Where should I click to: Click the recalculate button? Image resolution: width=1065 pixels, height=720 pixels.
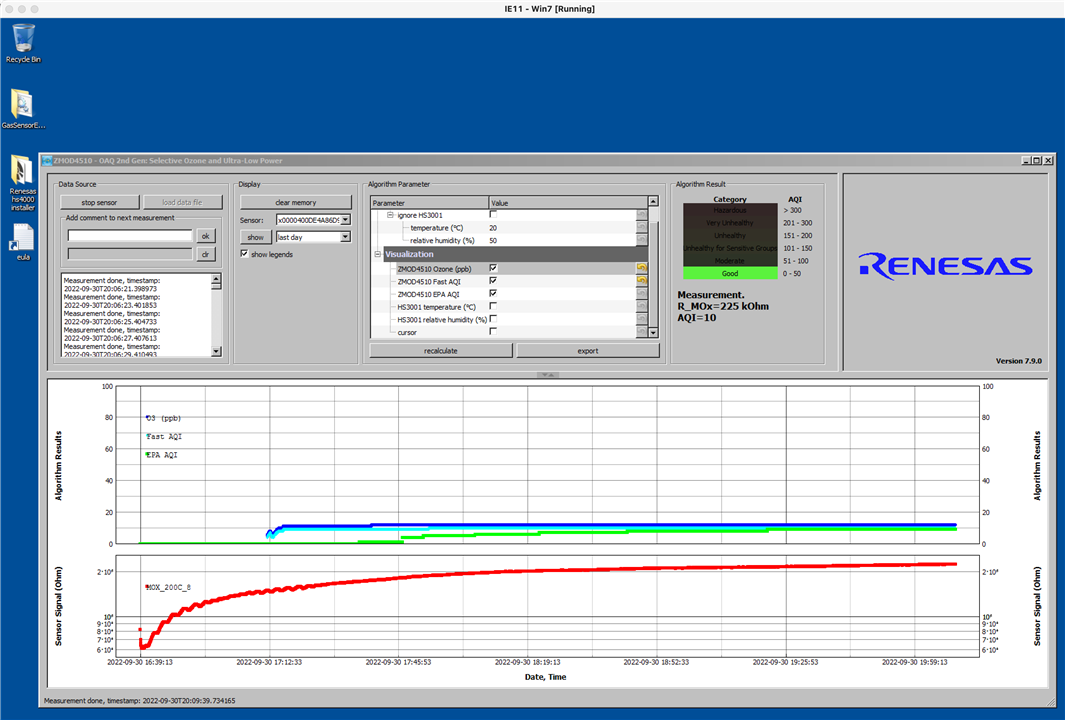(x=441, y=350)
